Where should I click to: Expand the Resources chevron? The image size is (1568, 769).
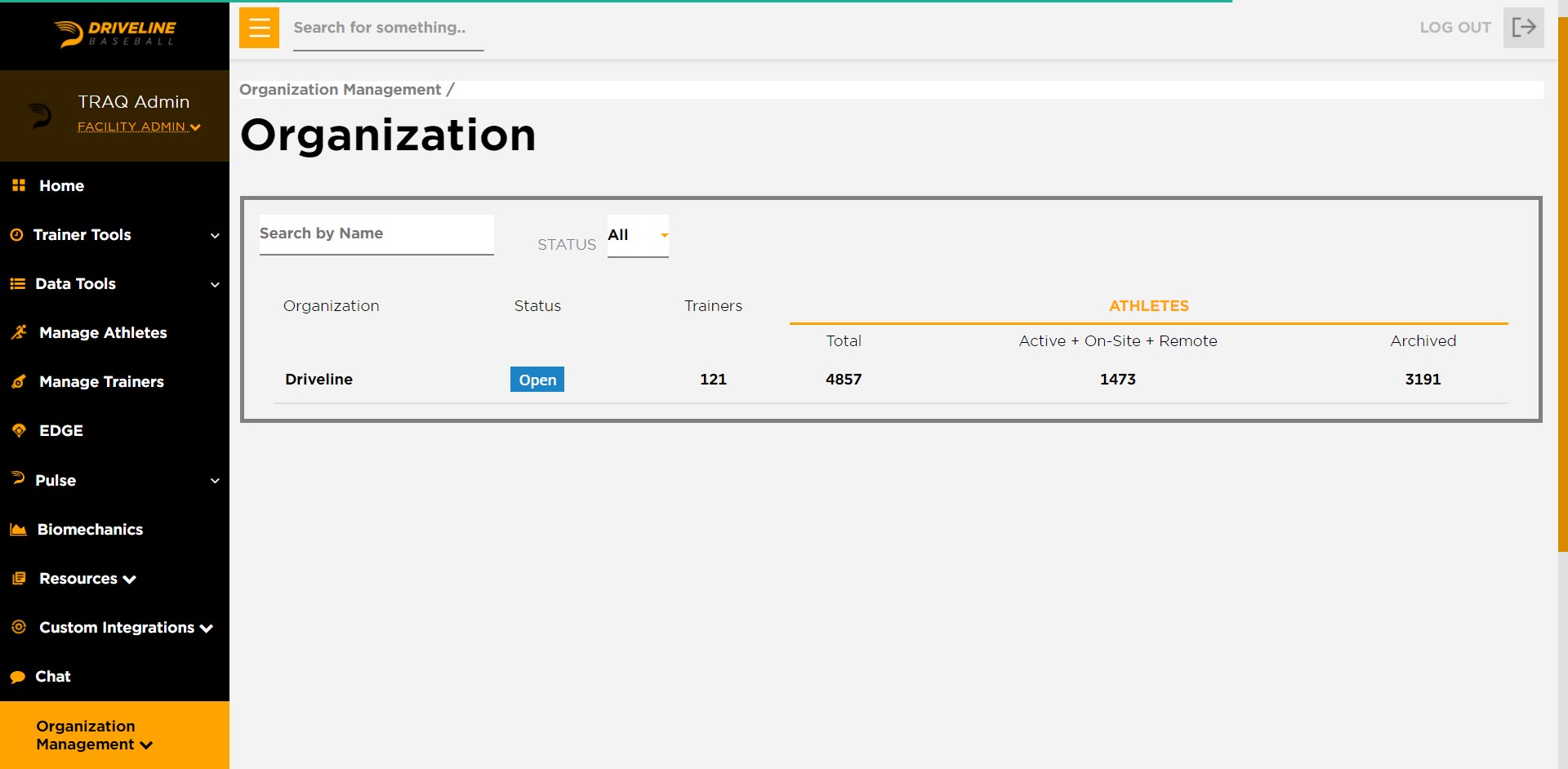129,579
